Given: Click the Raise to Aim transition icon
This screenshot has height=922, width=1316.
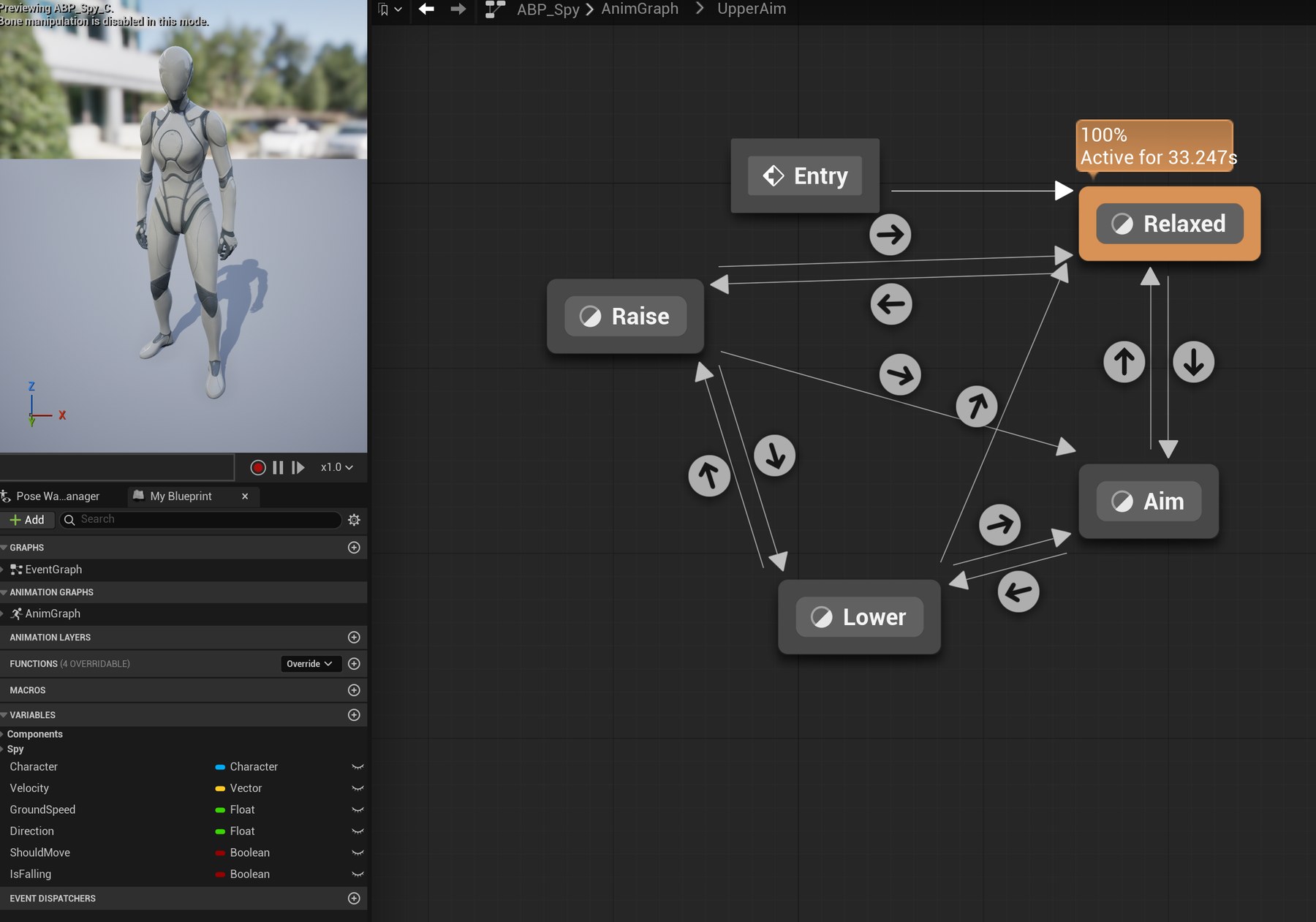Looking at the screenshot, I should pos(900,374).
